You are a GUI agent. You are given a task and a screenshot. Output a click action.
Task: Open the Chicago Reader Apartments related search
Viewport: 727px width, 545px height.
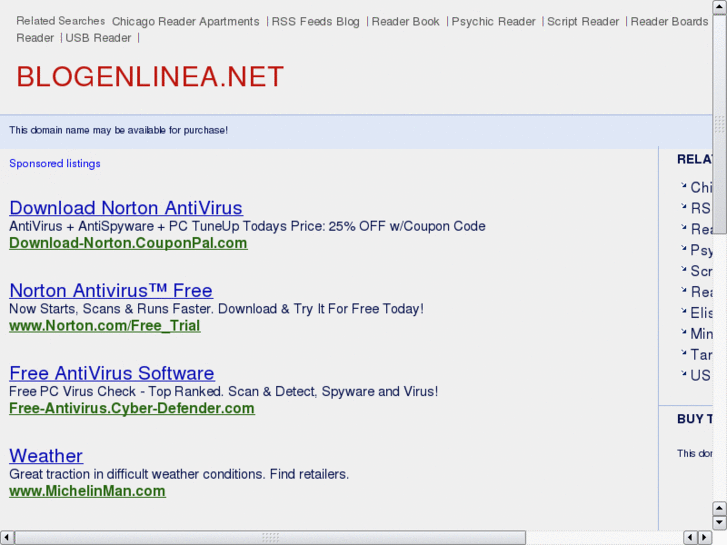click(185, 22)
